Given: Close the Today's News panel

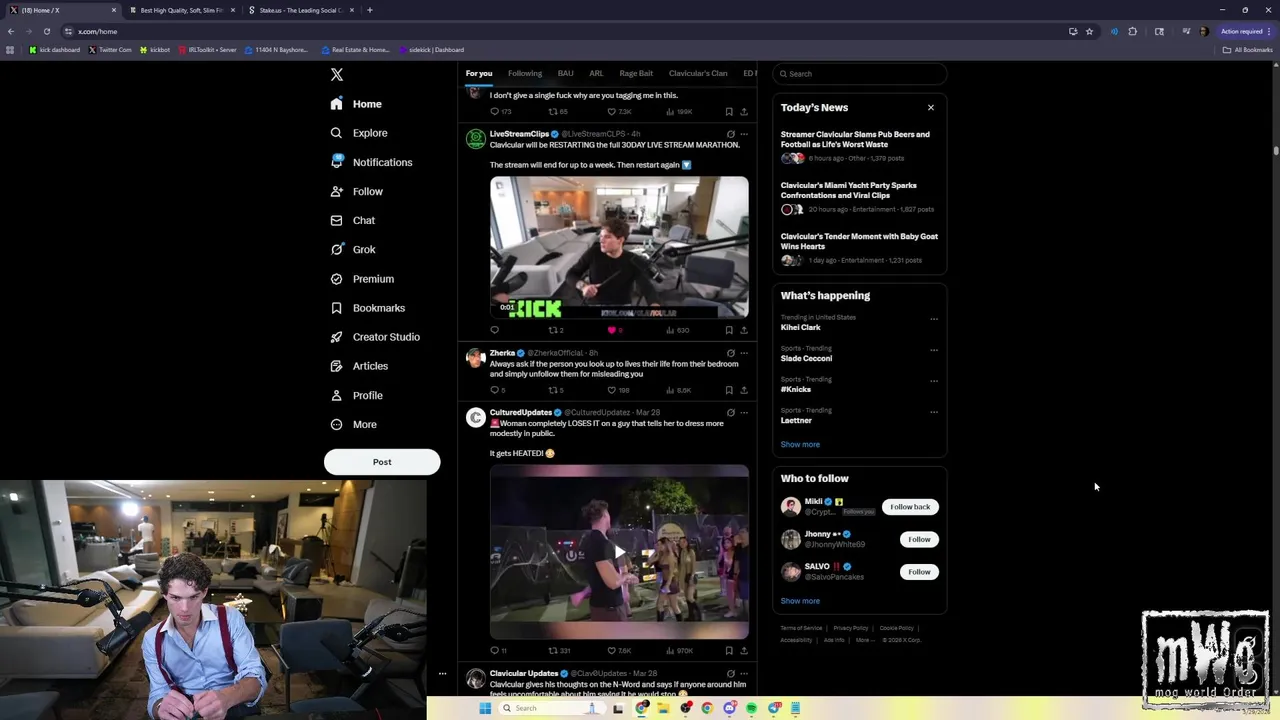Looking at the screenshot, I should [x=931, y=108].
